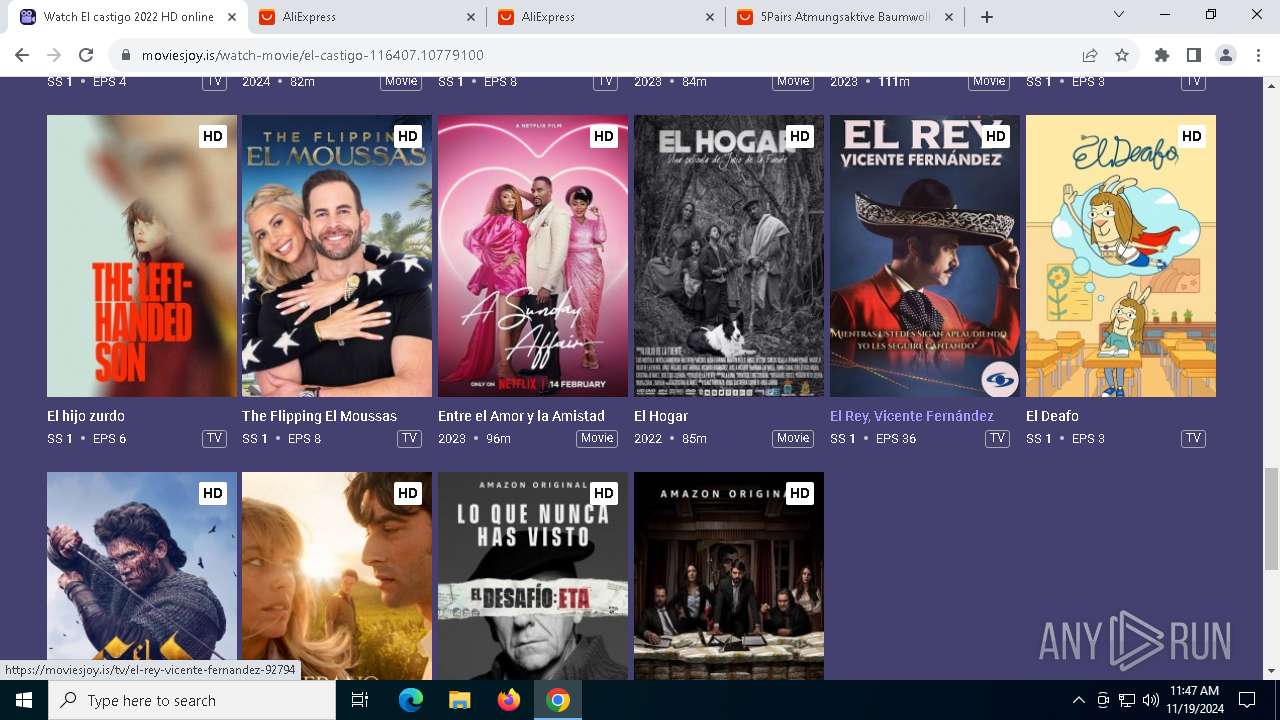Open Entre el Amor y la Amistad link
Image resolution: width=1280 pixels, height=720 pixels.
pos(521,416)
